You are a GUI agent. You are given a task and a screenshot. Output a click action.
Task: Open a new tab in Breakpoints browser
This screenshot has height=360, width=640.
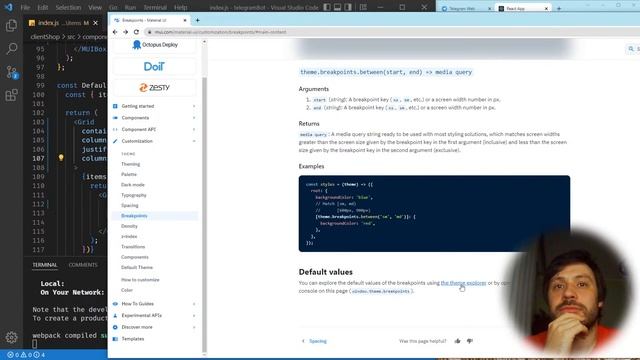coord(198,20)
